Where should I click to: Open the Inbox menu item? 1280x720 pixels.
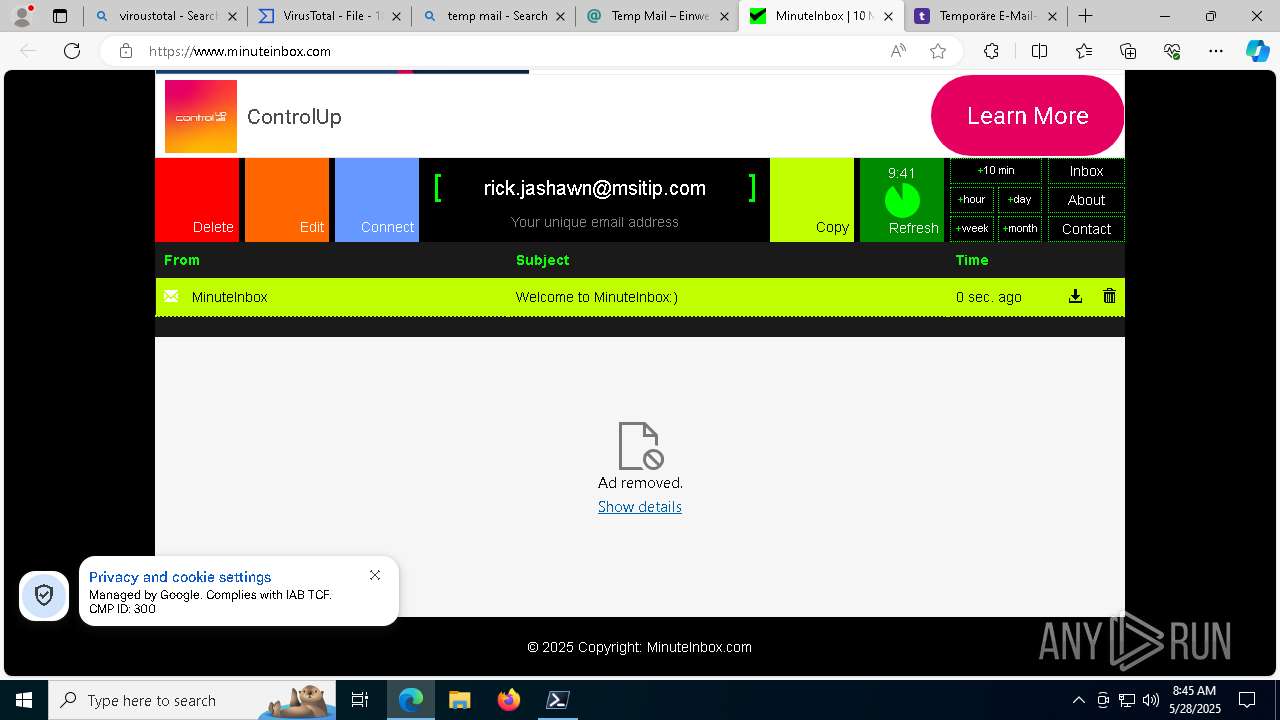pyautogui.click(x=1086, y=171)
